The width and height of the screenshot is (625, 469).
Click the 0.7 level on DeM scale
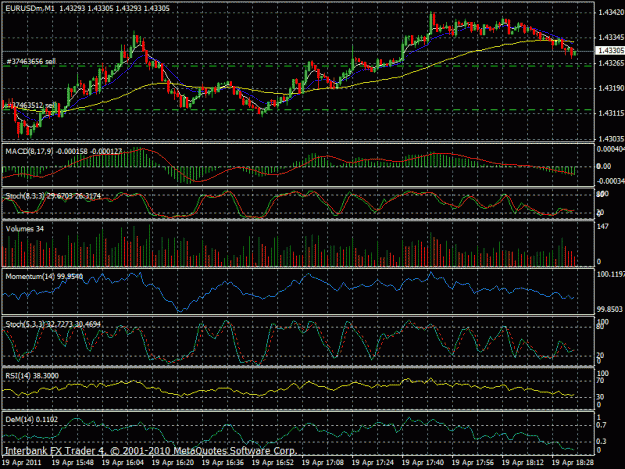[x=601, y=425]
